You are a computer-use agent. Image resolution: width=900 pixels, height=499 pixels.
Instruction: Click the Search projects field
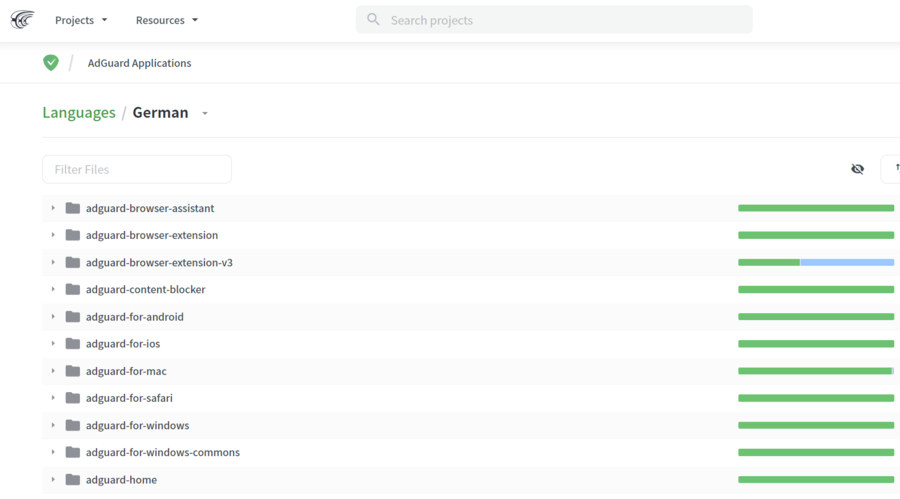coord(554,20)
